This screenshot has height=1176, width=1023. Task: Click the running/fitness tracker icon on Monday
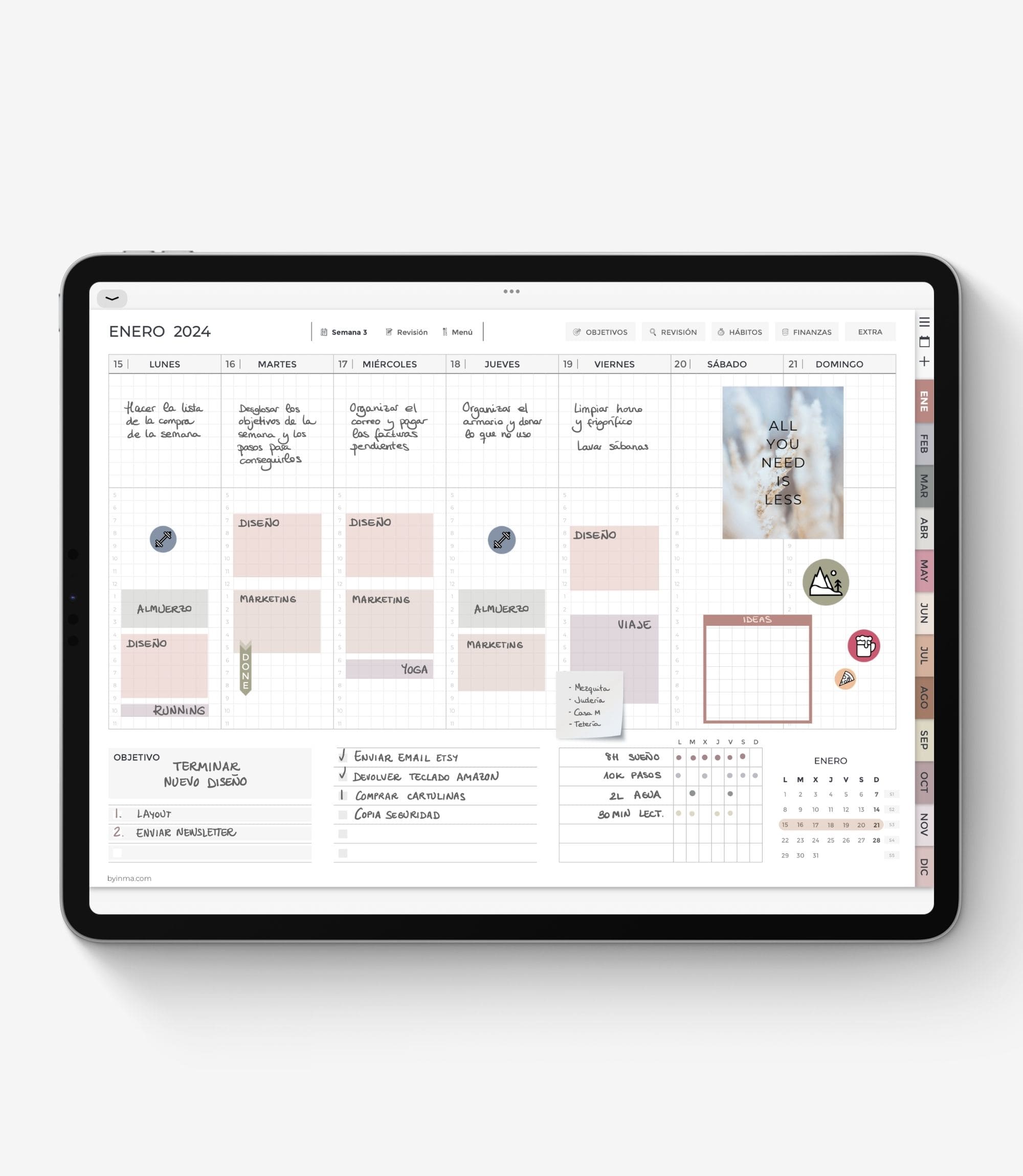163,539
